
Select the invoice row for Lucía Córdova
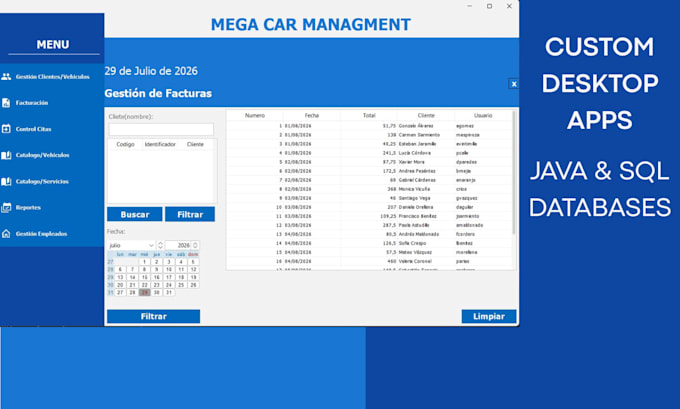click(x=369, y=153)
